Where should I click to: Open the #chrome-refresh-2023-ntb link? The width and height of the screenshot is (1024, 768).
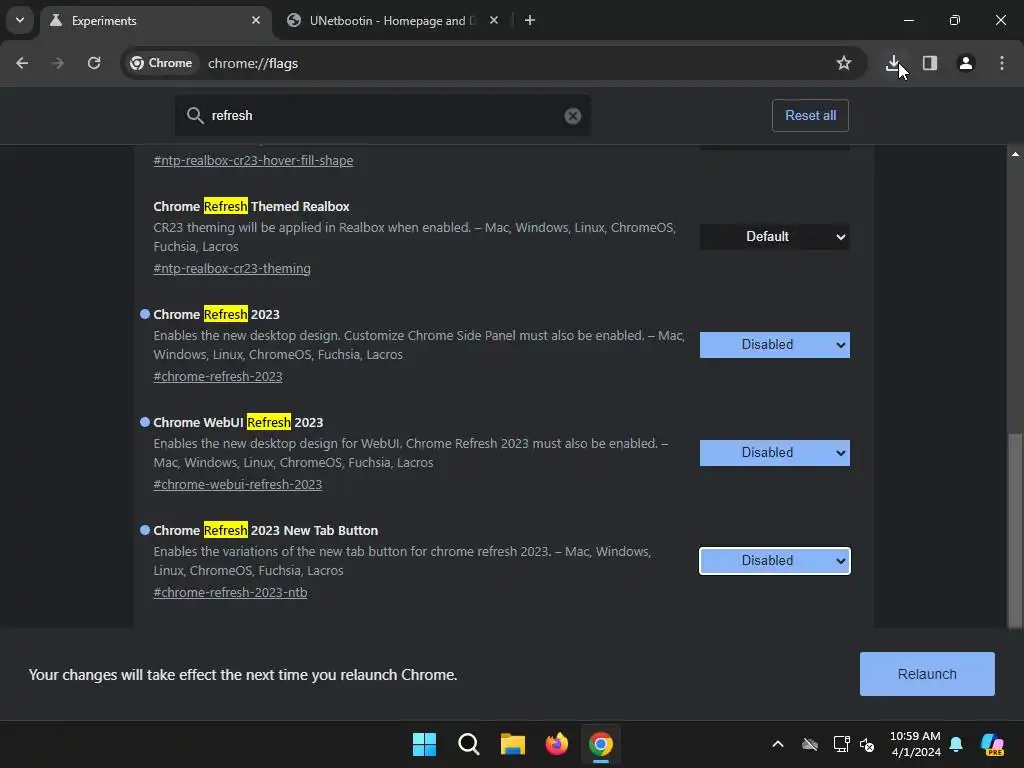230,592
